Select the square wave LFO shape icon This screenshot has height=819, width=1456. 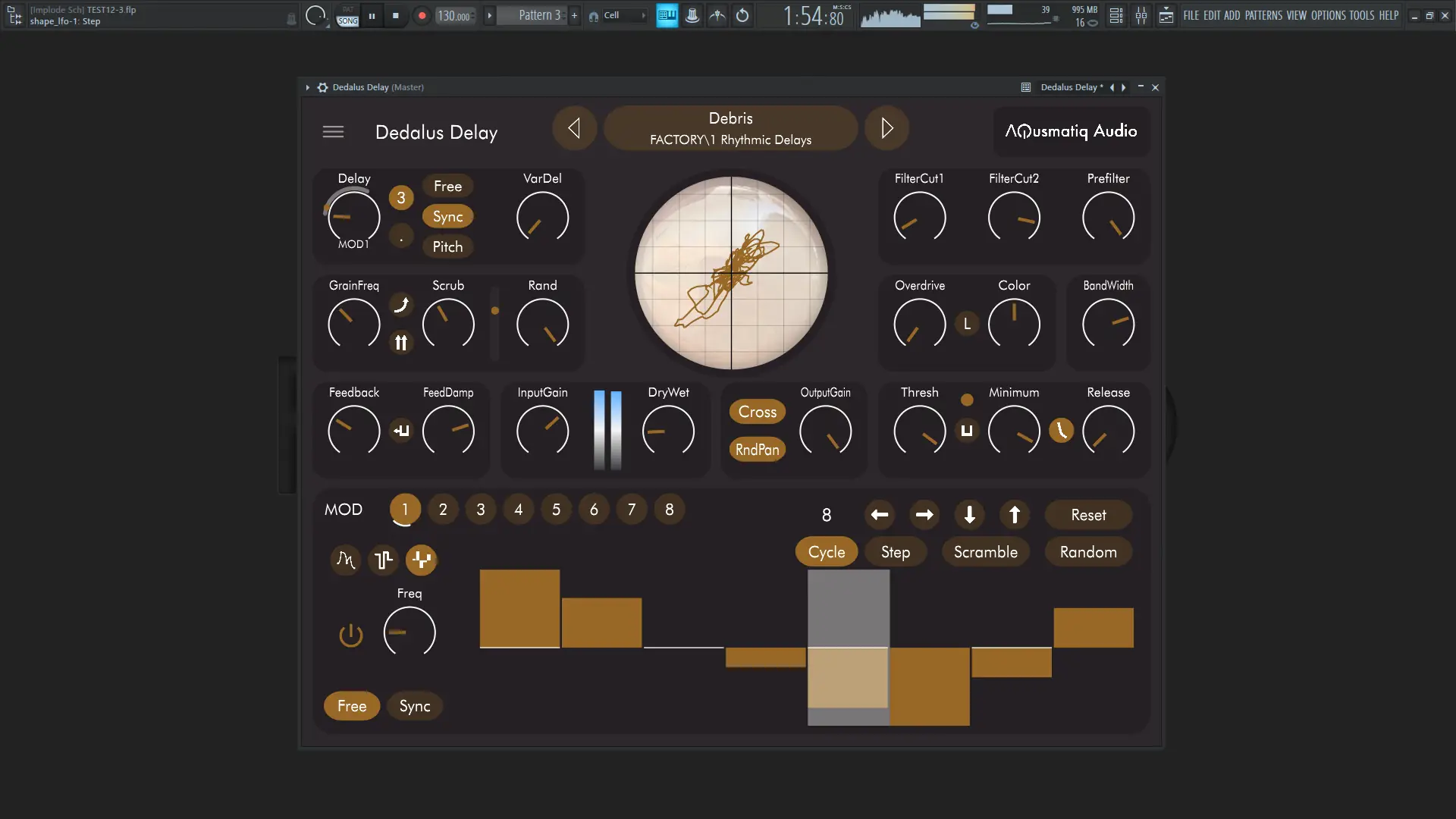pos(384,560)
